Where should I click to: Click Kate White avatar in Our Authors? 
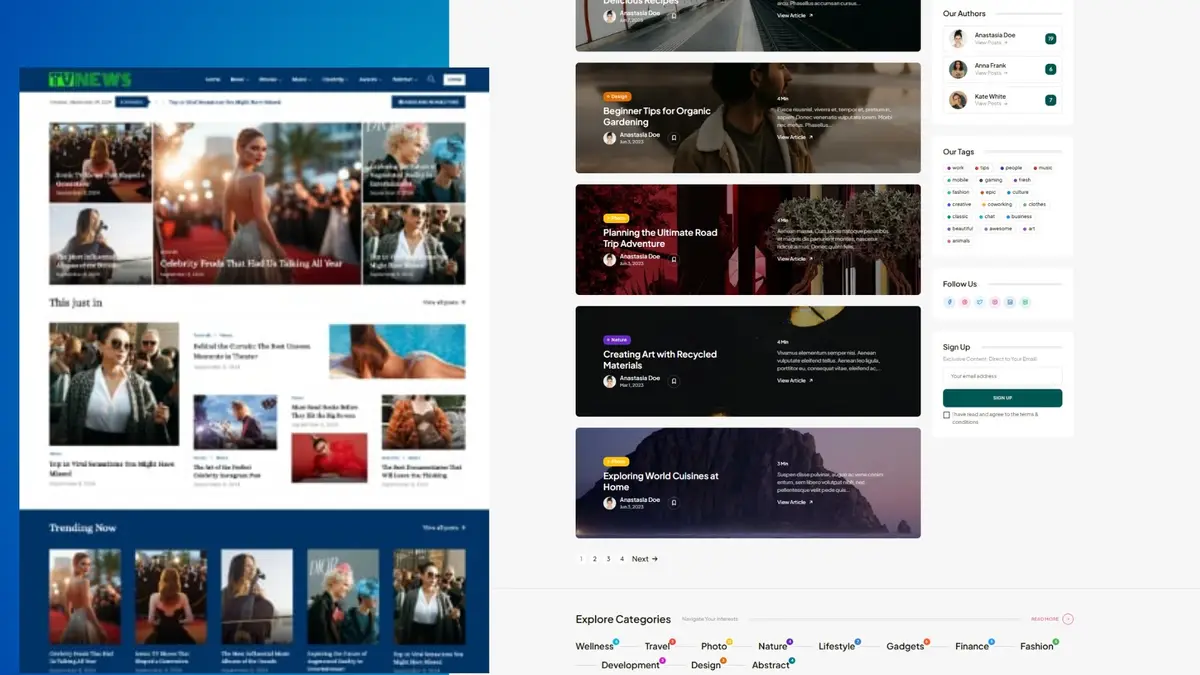click(958, 100)
